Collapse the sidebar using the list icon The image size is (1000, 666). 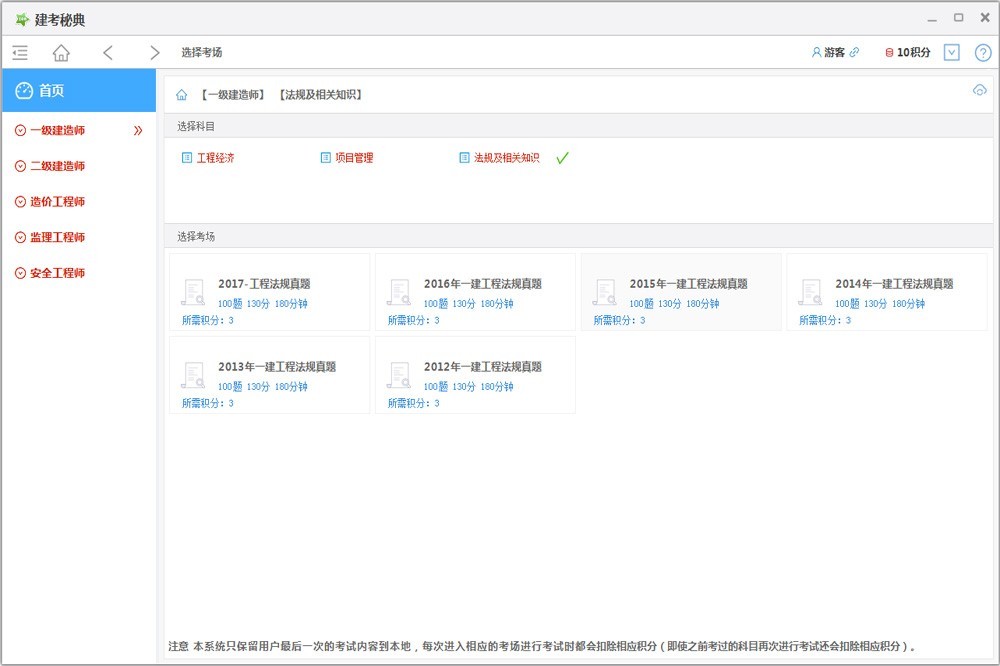click(19, 52)
